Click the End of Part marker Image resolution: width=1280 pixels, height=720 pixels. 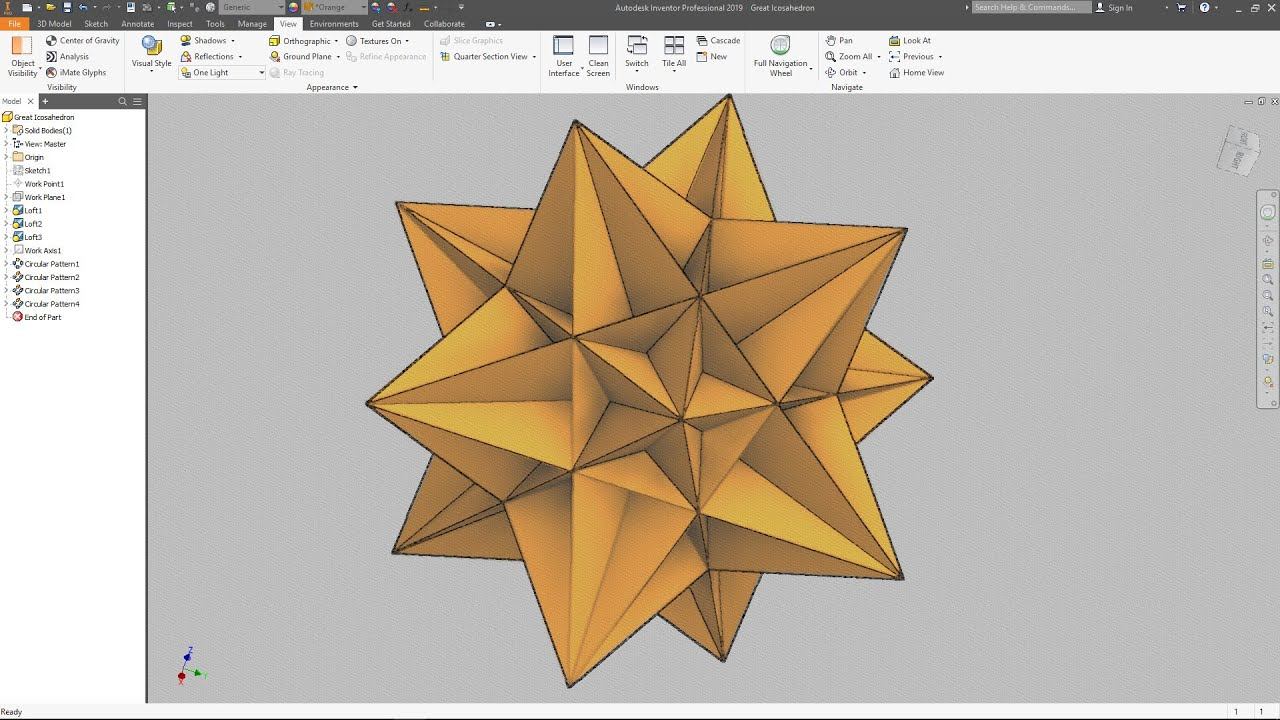pos(37,317)
